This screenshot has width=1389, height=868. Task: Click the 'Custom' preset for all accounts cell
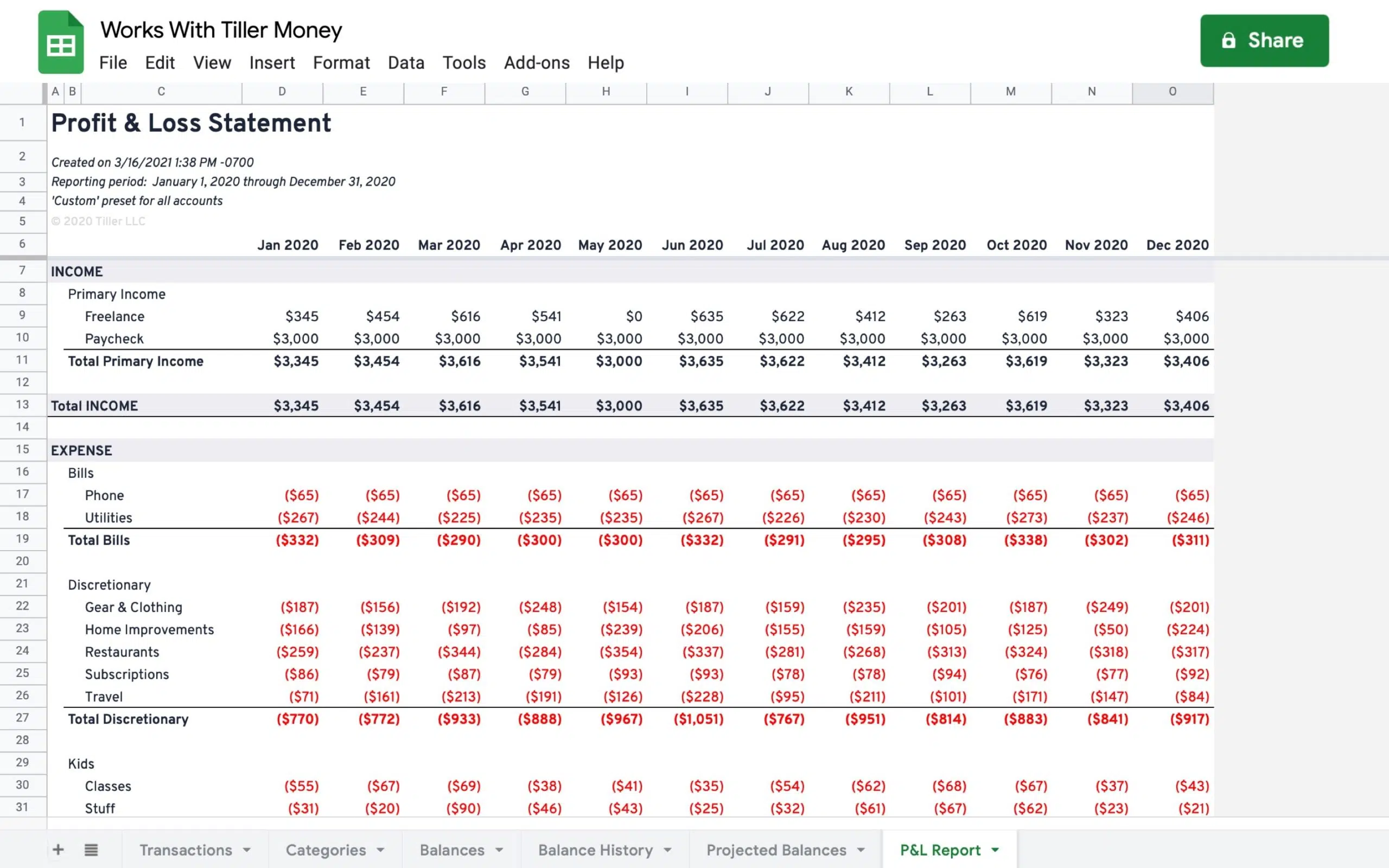pyautogui.click(x=137, y=201)
